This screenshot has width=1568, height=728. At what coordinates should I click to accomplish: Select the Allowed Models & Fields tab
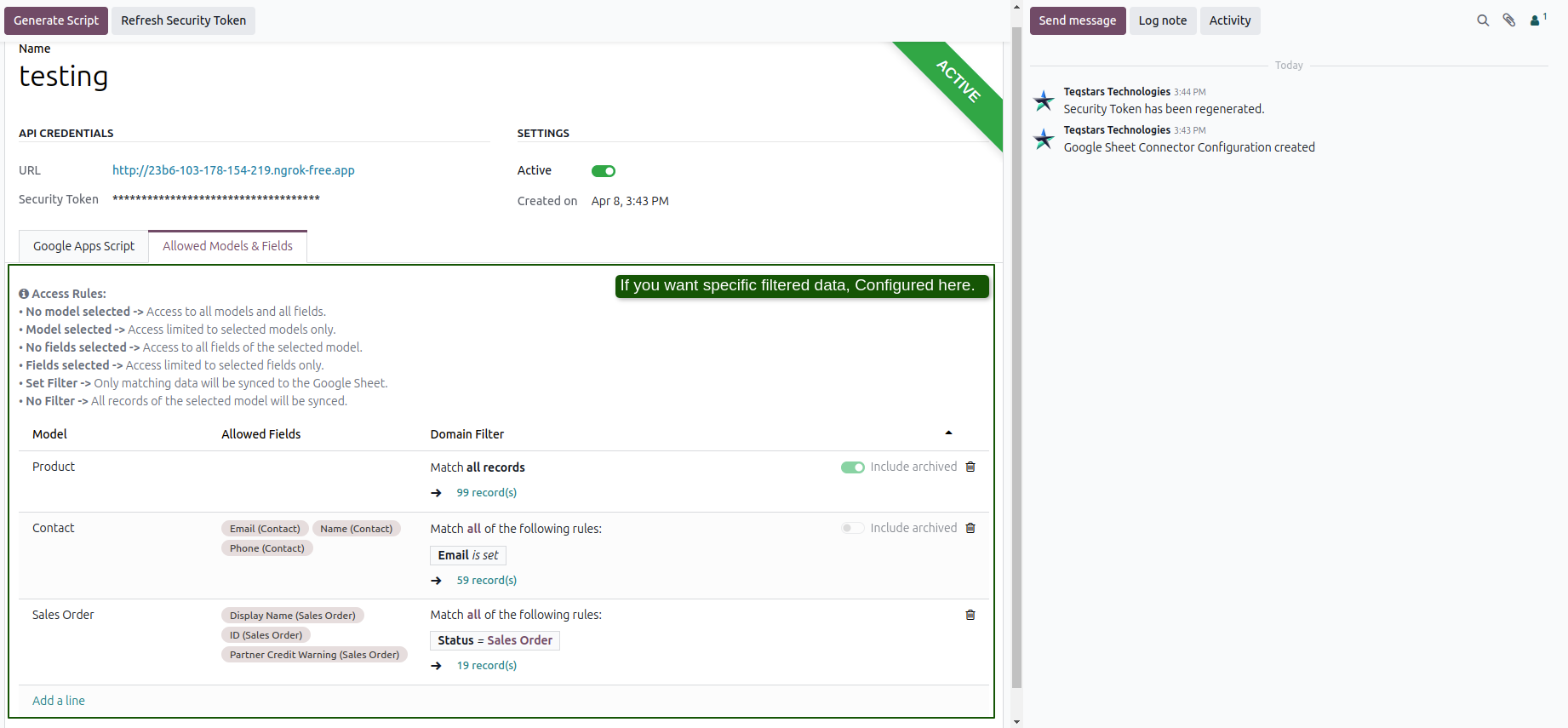[x=227, y=246]
